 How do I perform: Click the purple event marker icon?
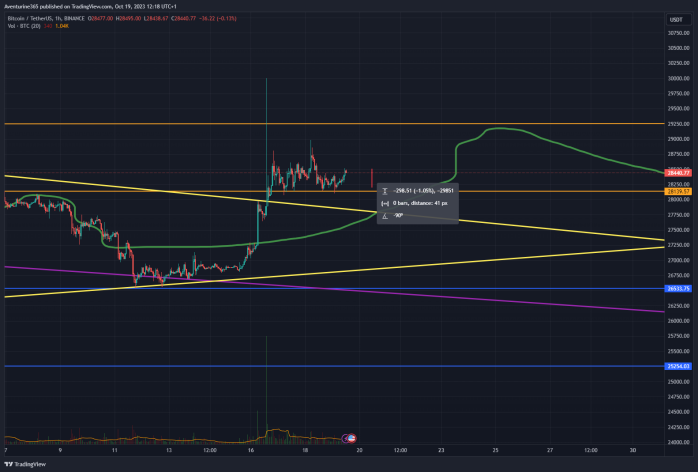[345, 439]
